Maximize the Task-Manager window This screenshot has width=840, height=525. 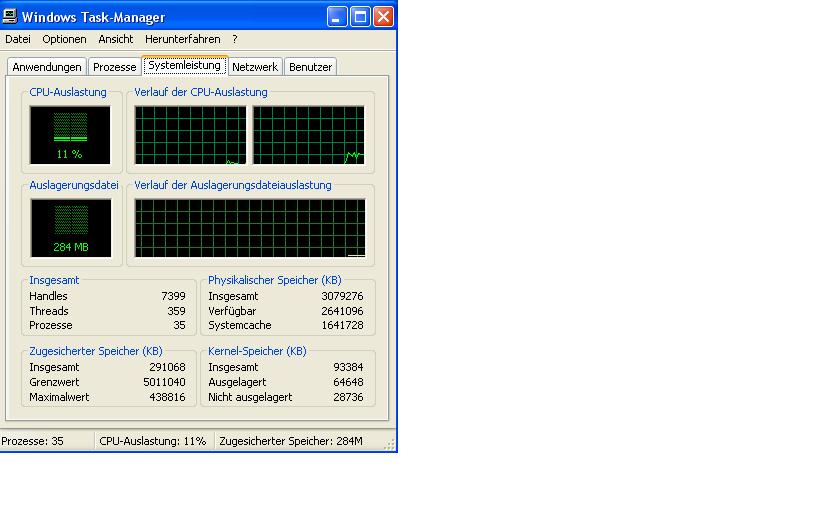pyautogui.click(x=360, y=17)
